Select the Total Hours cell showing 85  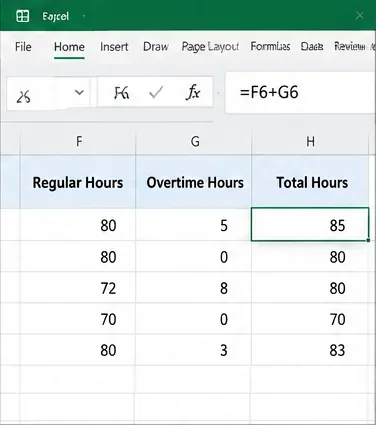[x=310, y=224]
